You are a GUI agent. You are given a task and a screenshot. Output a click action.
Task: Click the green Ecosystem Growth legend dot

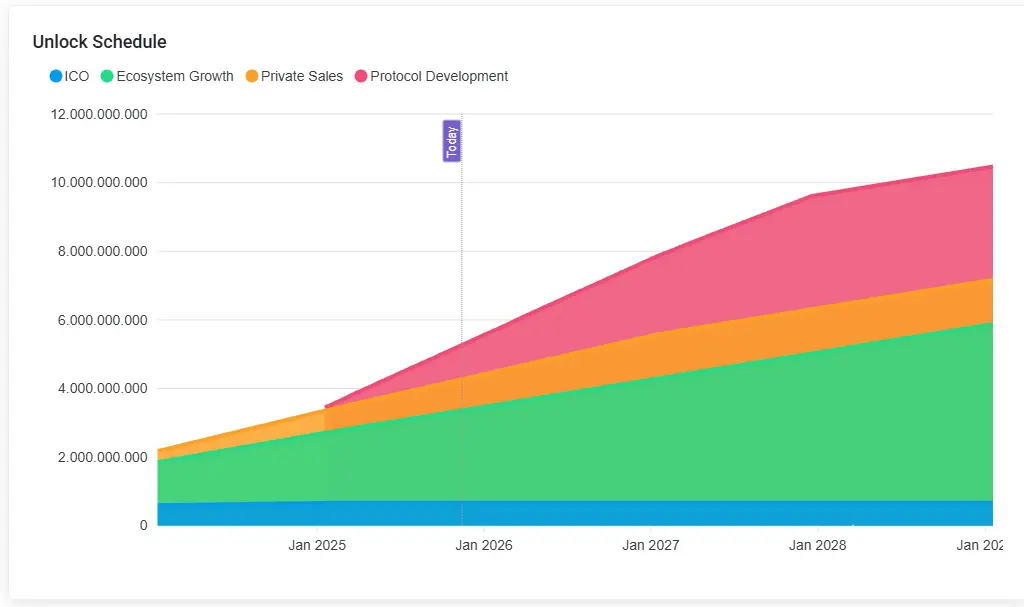107,76
